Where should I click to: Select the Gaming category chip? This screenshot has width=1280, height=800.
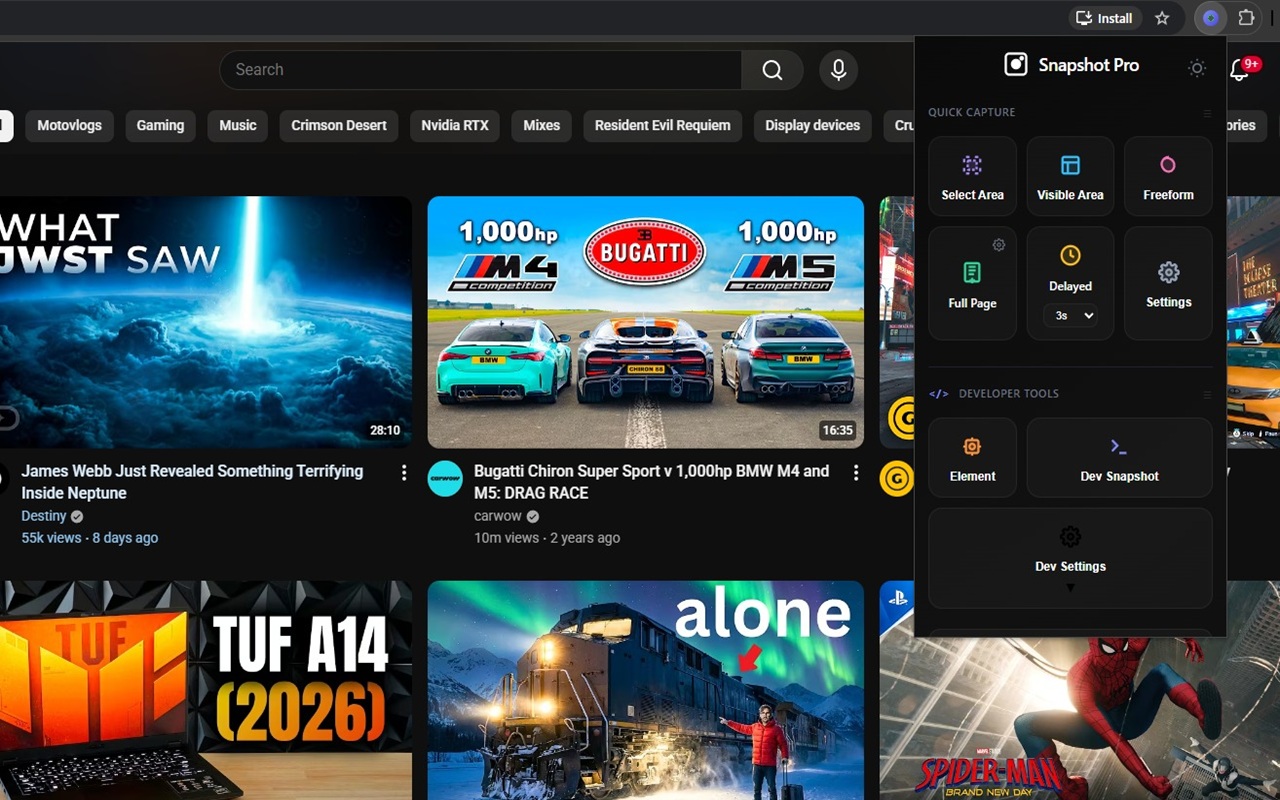coord(160,126)
